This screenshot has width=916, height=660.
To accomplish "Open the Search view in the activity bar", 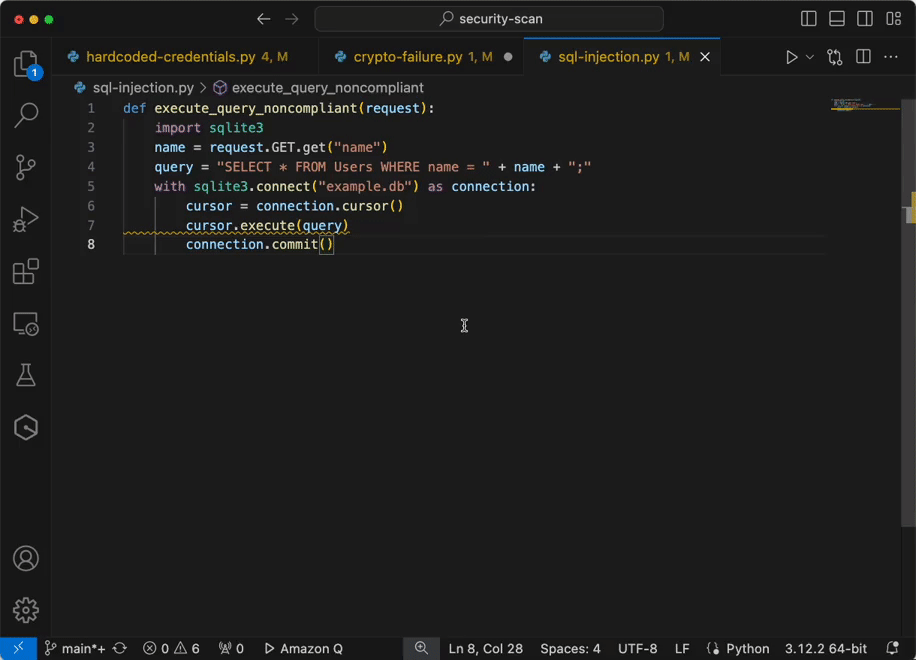I will point(25,115).
